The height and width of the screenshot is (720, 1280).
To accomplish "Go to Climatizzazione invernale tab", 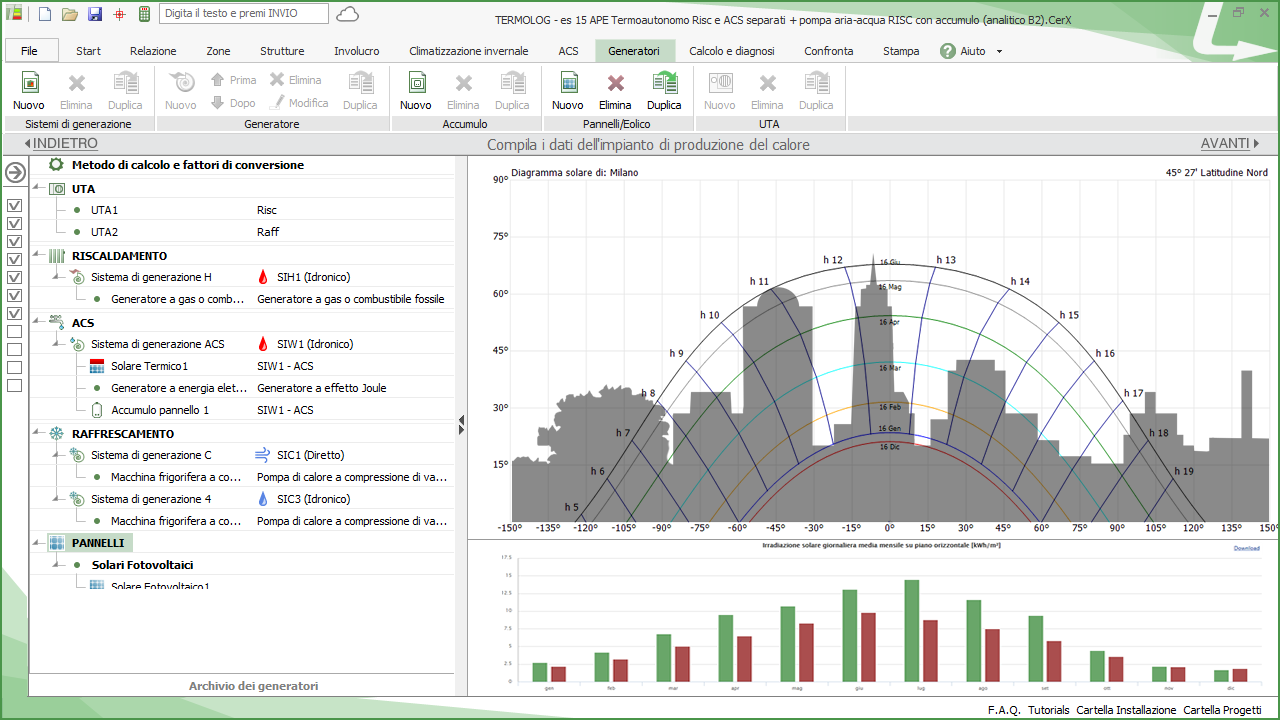I will pyautogui.click(x=469, y=51).
